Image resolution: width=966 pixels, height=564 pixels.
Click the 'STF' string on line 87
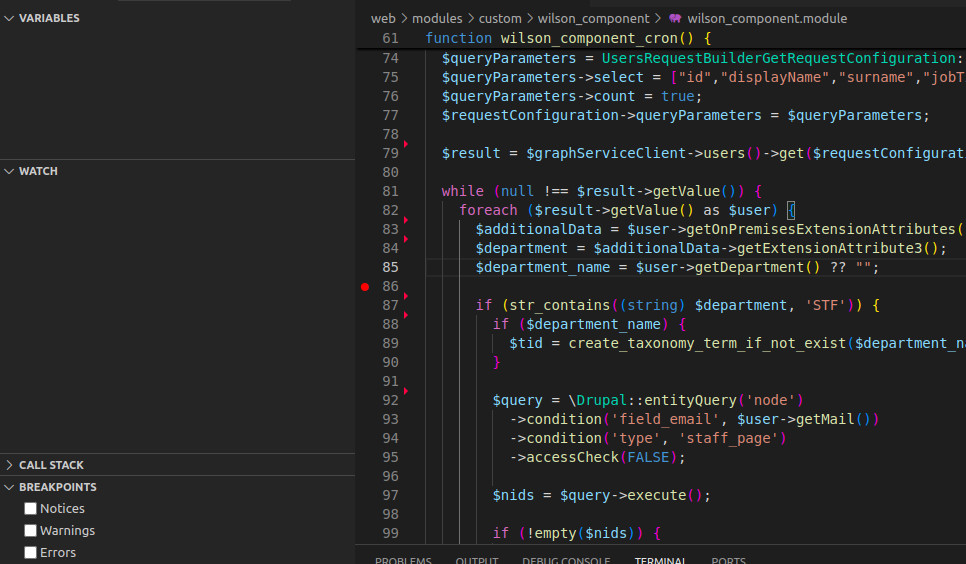point(825,305)
